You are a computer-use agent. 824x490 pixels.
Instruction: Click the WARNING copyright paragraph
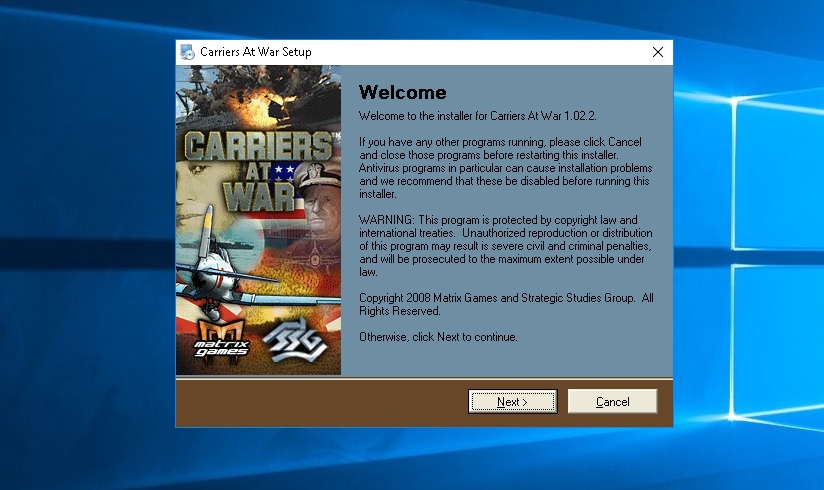(506, 246)
